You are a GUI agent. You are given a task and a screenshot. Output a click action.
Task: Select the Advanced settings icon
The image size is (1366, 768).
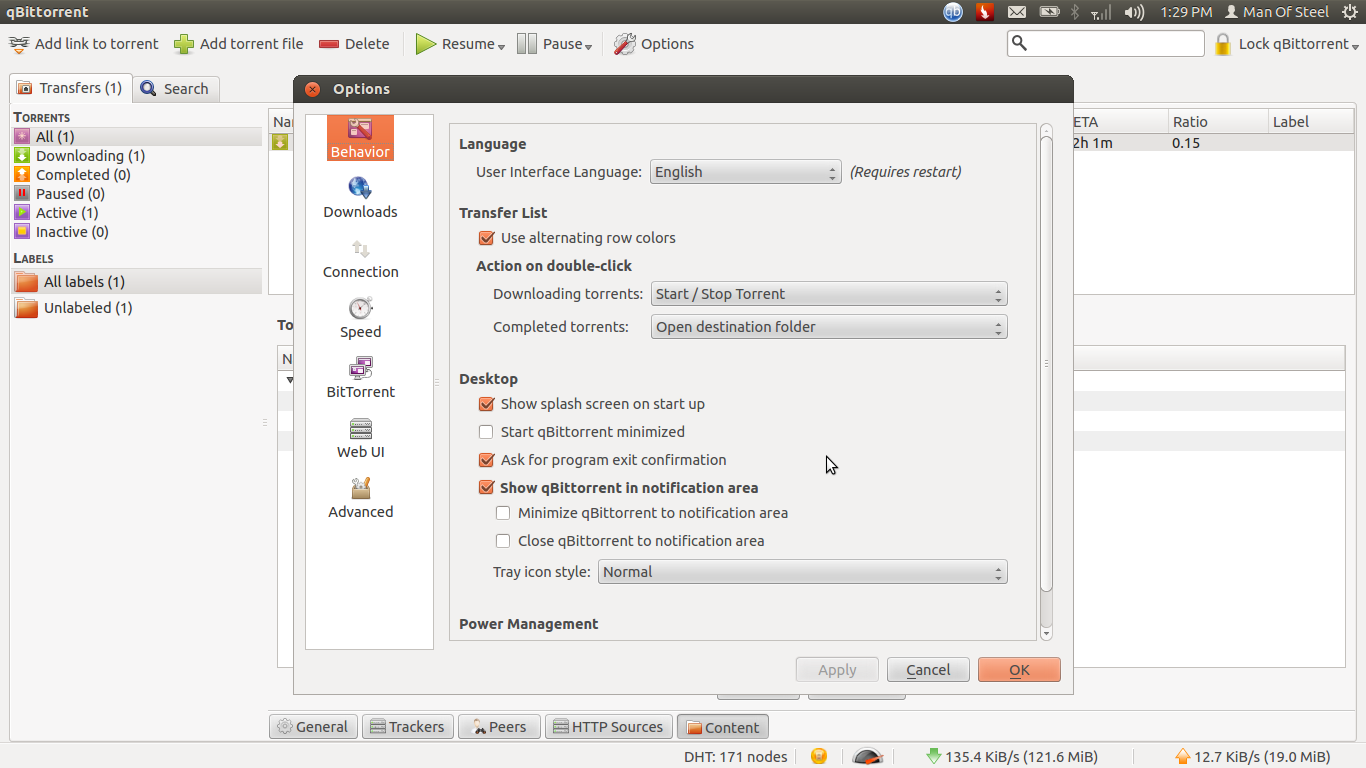(360, 496)
